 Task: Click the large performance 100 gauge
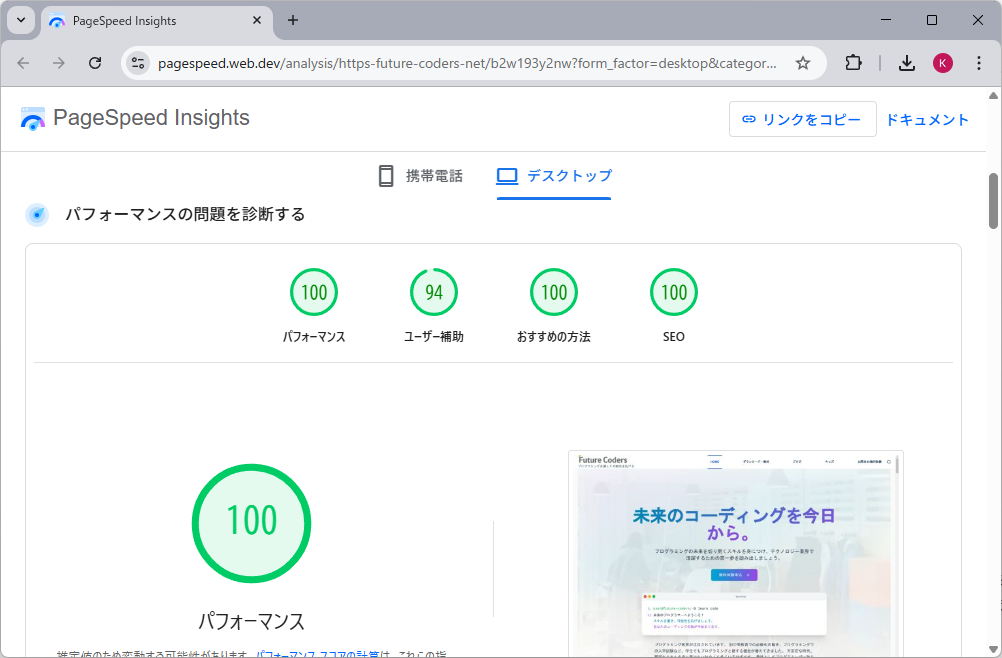point(252,523)
